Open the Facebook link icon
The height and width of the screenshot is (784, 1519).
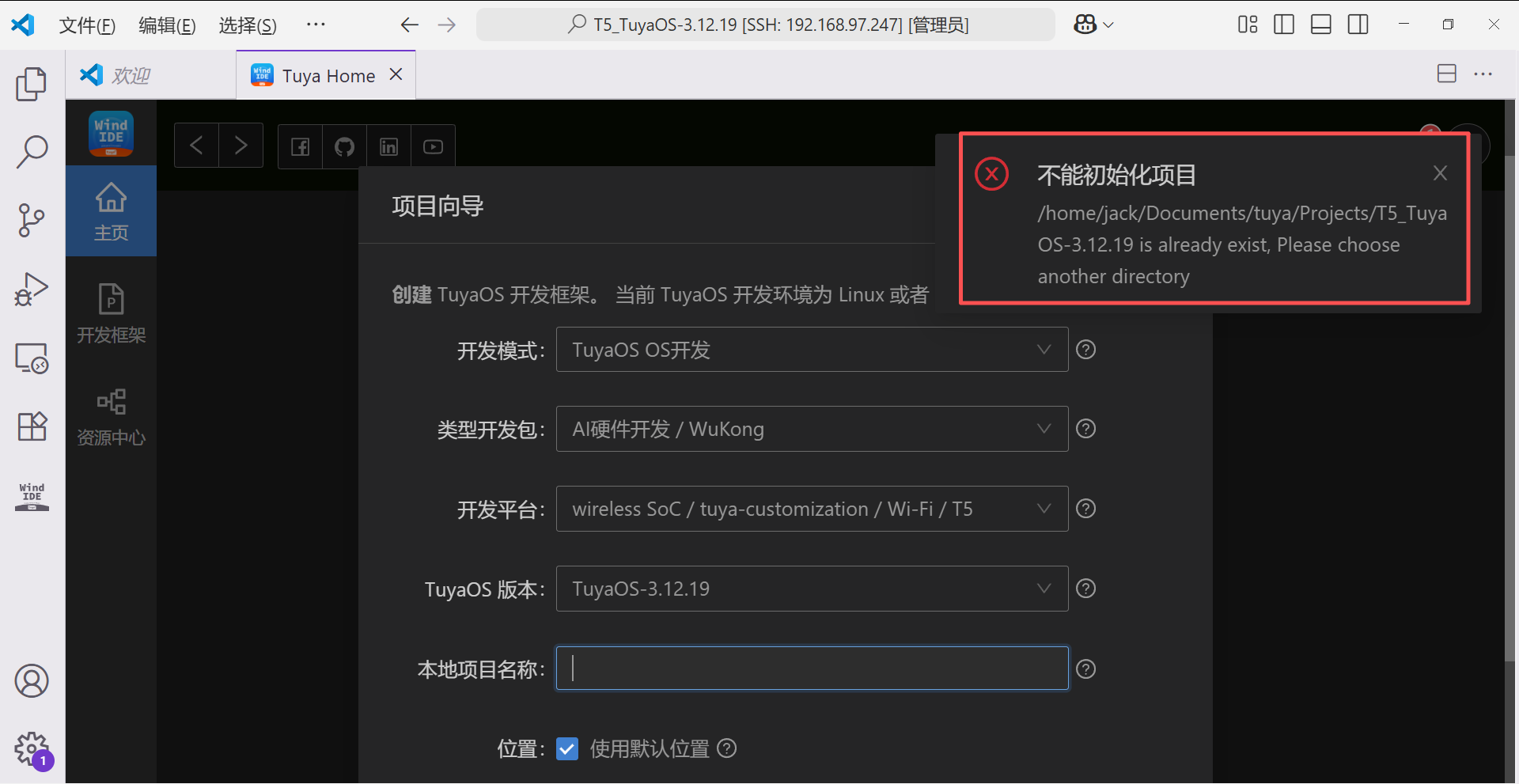[300, 146]
